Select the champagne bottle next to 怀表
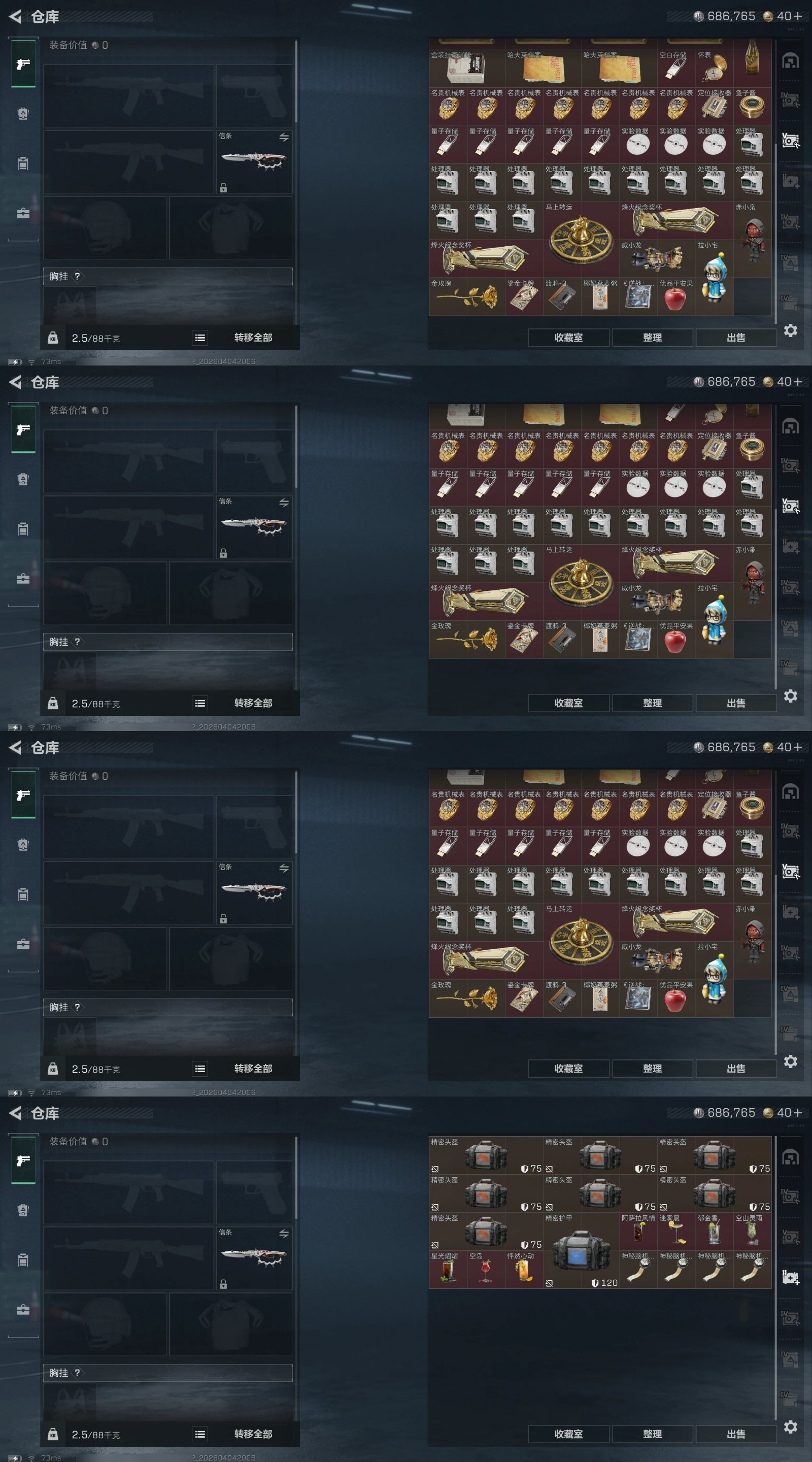 [753, 62]
